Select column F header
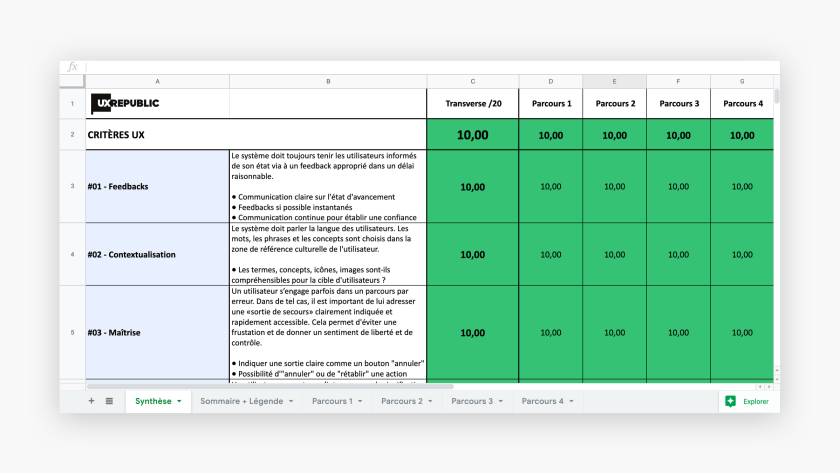This screenshot has height=473, width=840. 678,81
